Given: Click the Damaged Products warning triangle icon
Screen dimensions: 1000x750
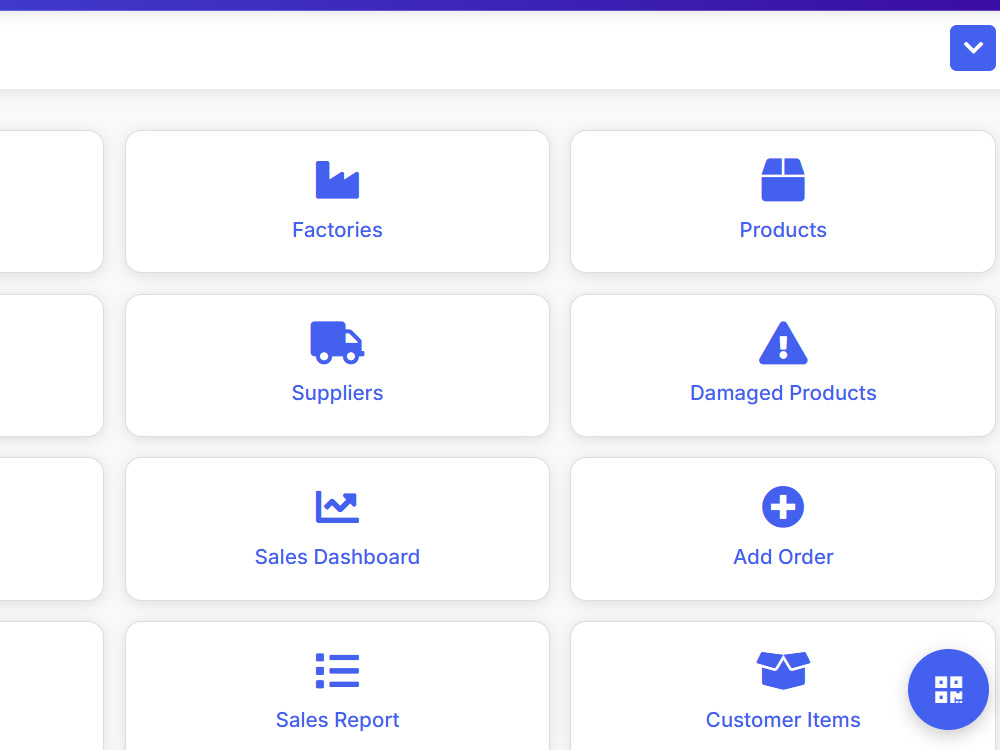Looking at the screenshot, I should click(x=783, y=343).
